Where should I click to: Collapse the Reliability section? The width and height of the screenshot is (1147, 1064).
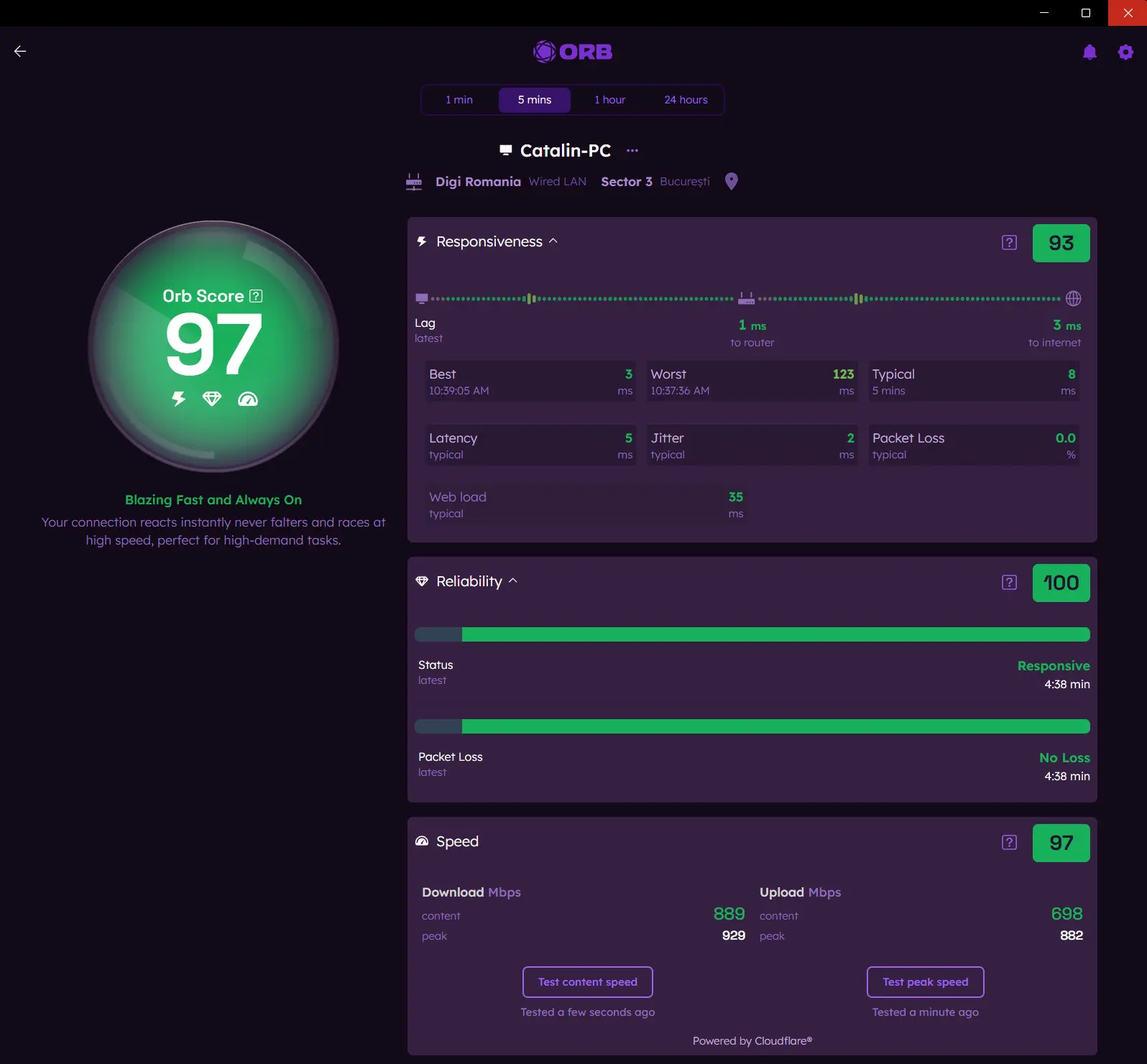pyautogui.click(x=513, y=581)
